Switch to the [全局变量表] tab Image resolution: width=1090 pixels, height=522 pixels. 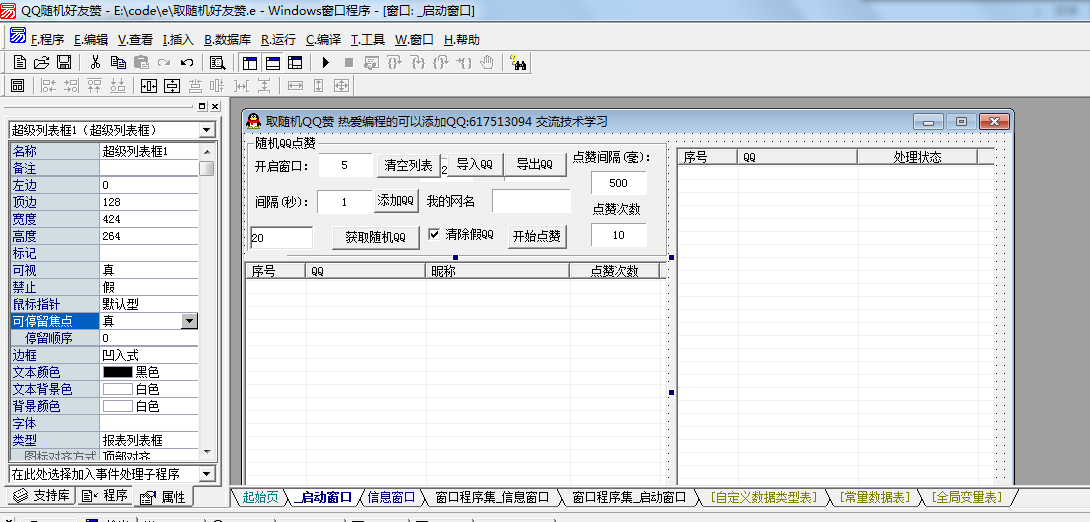click(967, 497)
